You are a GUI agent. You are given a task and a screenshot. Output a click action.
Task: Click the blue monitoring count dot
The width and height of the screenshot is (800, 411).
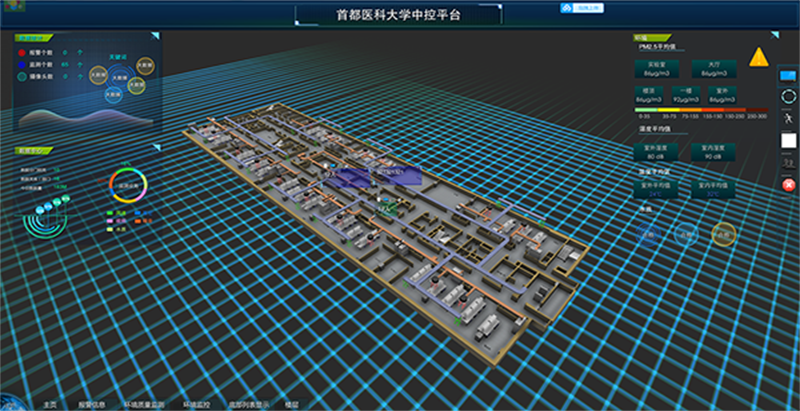(x=22, y=65)
